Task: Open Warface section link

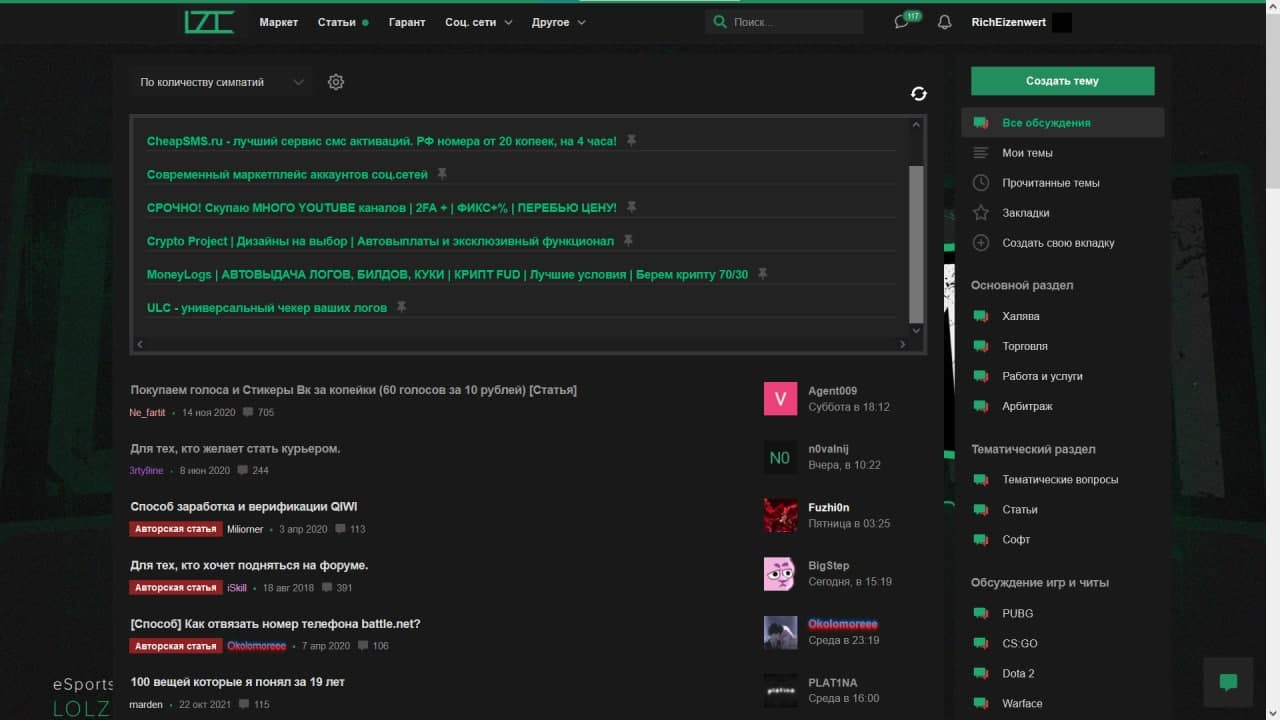Action: [x=1022, y=703]
